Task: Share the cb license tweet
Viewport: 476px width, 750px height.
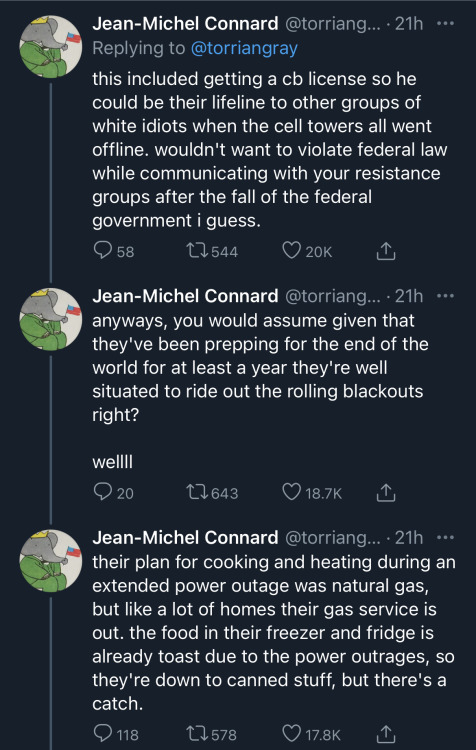Action: point(386,251)
